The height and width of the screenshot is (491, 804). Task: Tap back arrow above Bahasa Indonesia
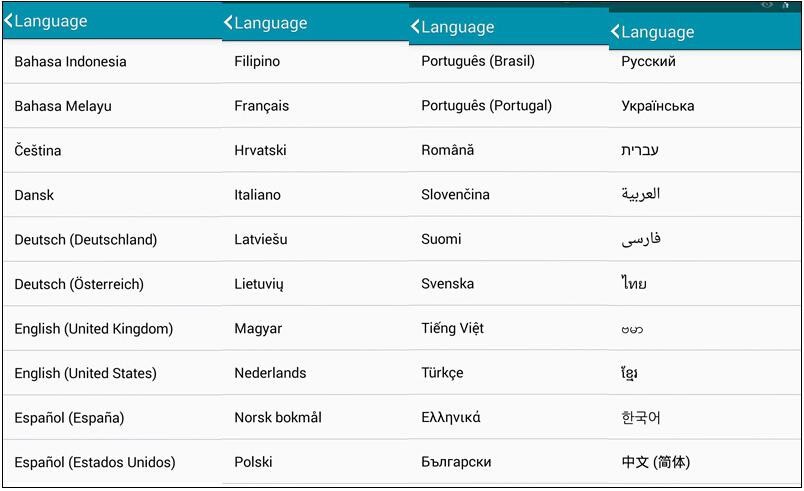[x=10, y=20]
